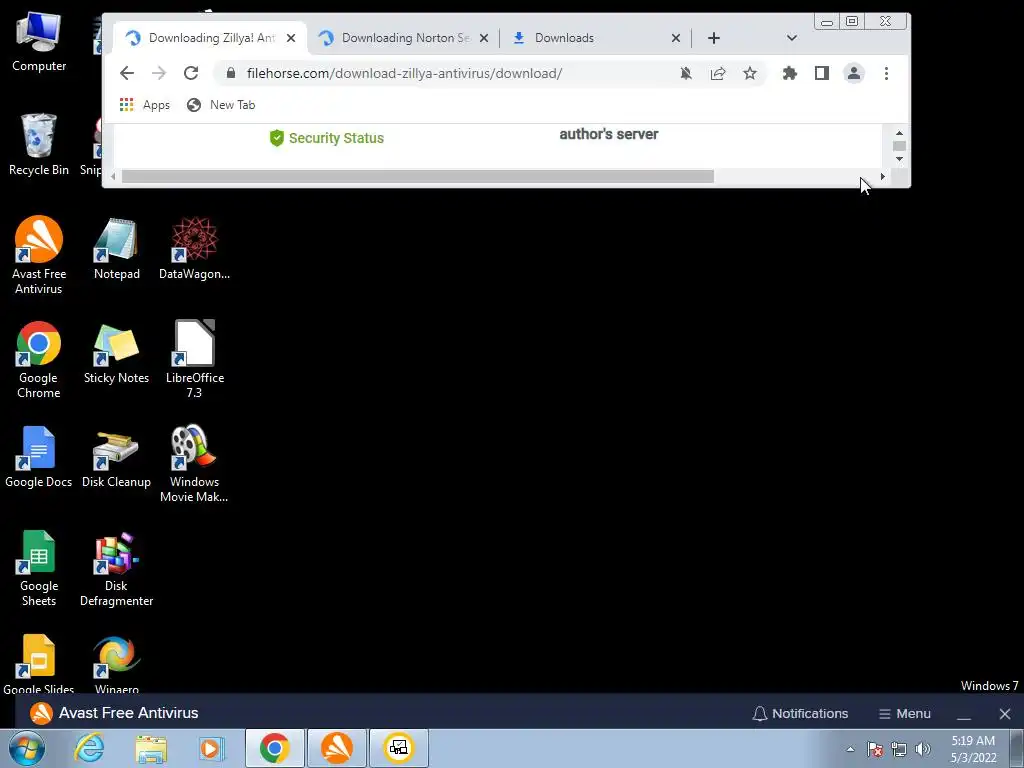Switch to Chrome taskbar button
1024x768 pixels.
[274, 748]
